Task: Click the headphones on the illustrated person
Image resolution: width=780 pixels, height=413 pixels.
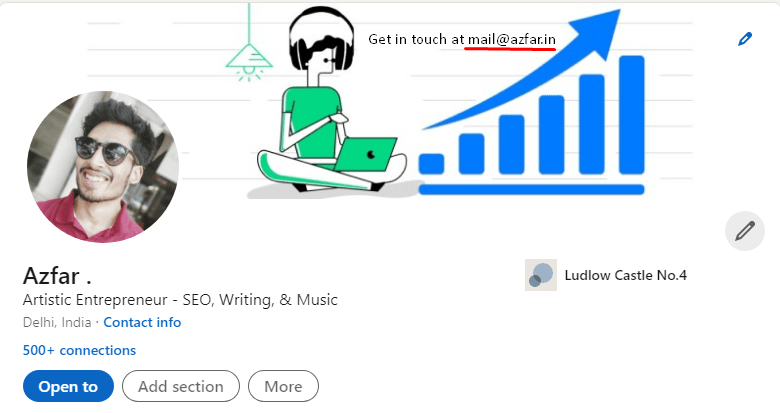Action: [x=322, y=40]
